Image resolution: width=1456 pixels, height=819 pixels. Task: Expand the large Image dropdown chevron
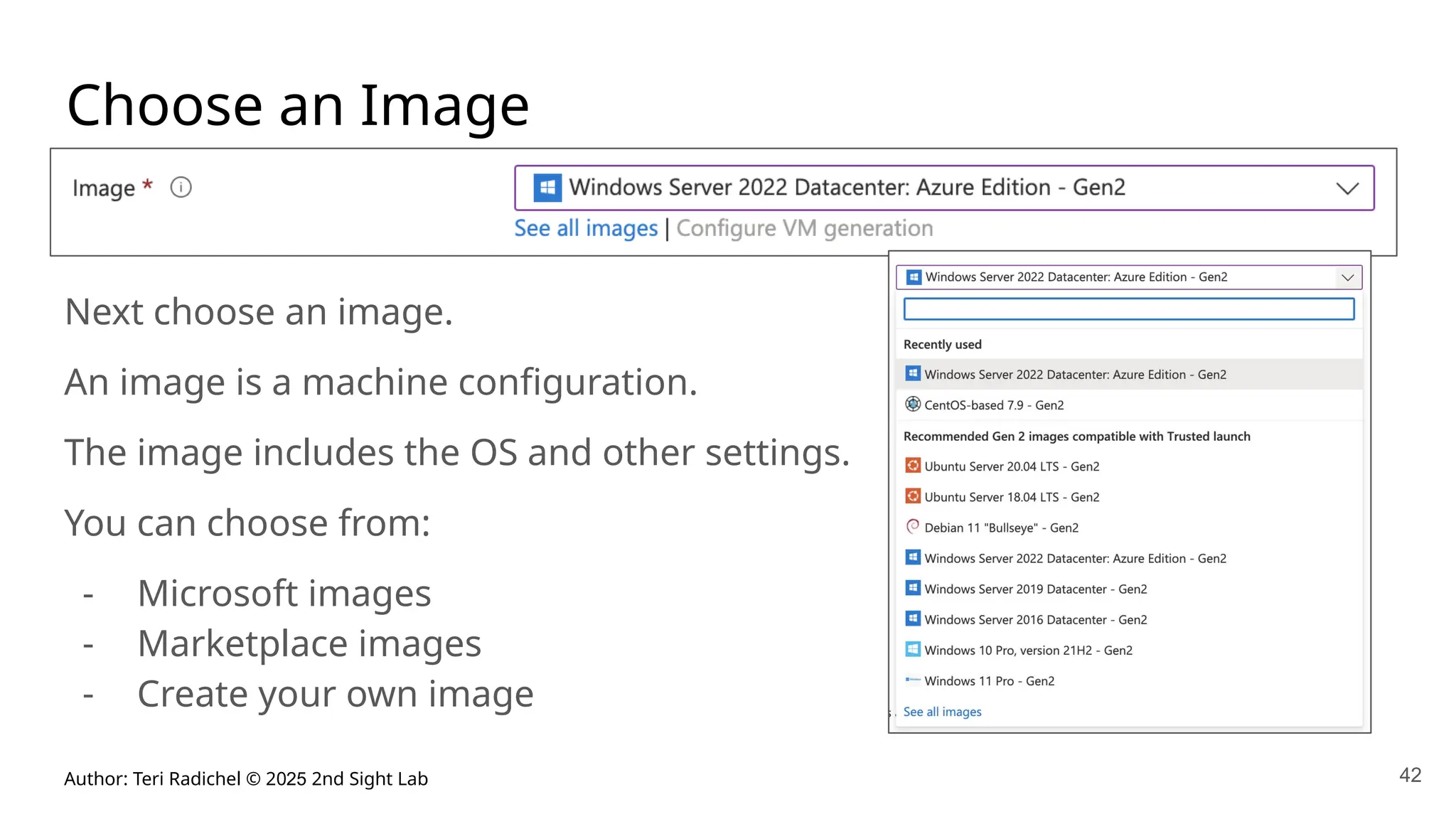point(1347,188)
